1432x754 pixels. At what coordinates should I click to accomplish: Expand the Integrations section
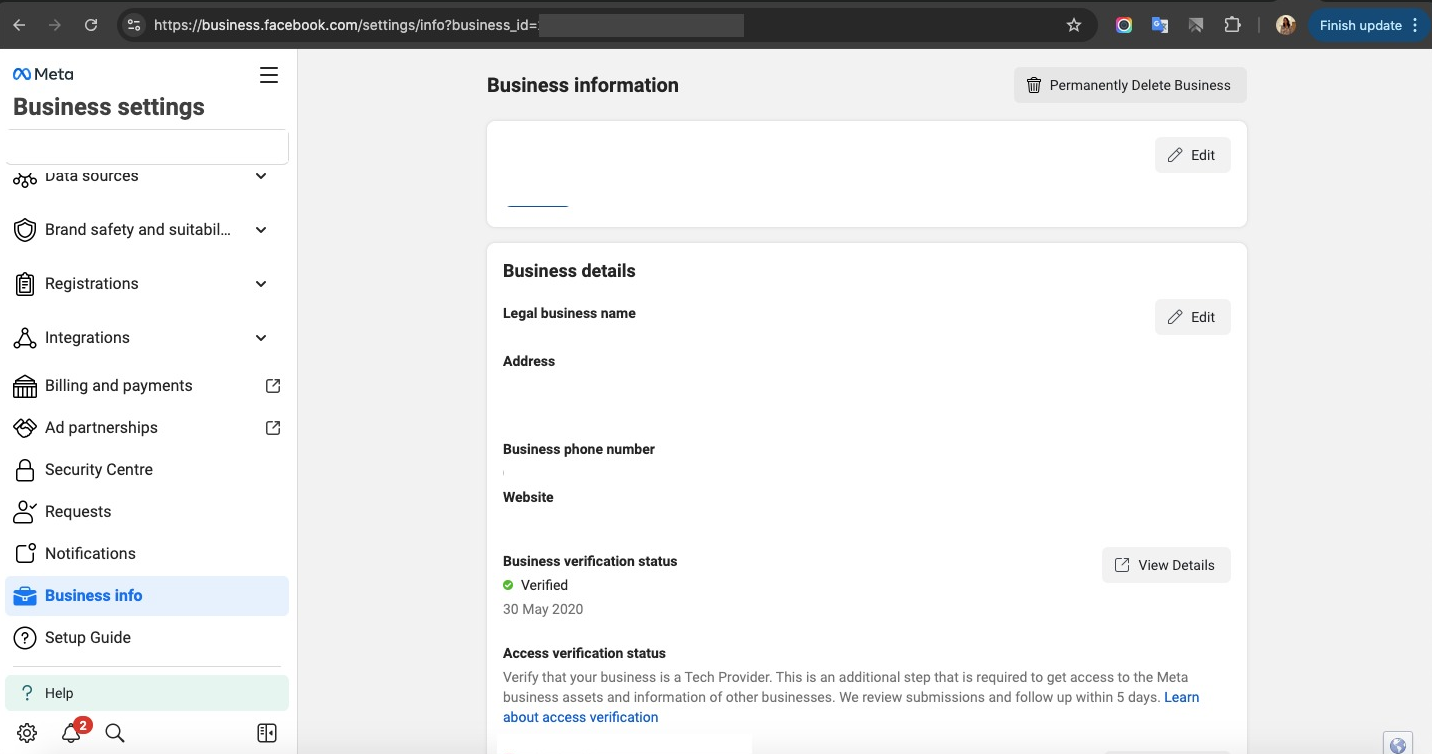click(x=261, y=338)
